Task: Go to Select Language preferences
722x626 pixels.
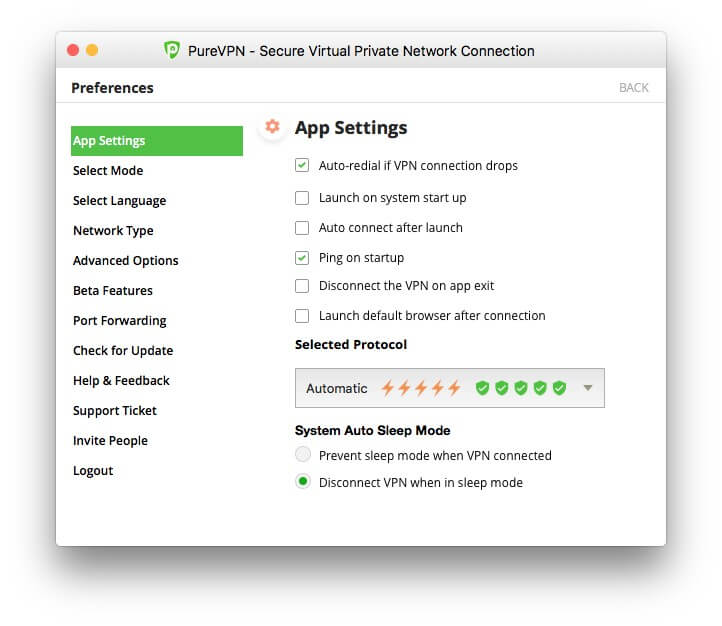Action: (119, 201)
